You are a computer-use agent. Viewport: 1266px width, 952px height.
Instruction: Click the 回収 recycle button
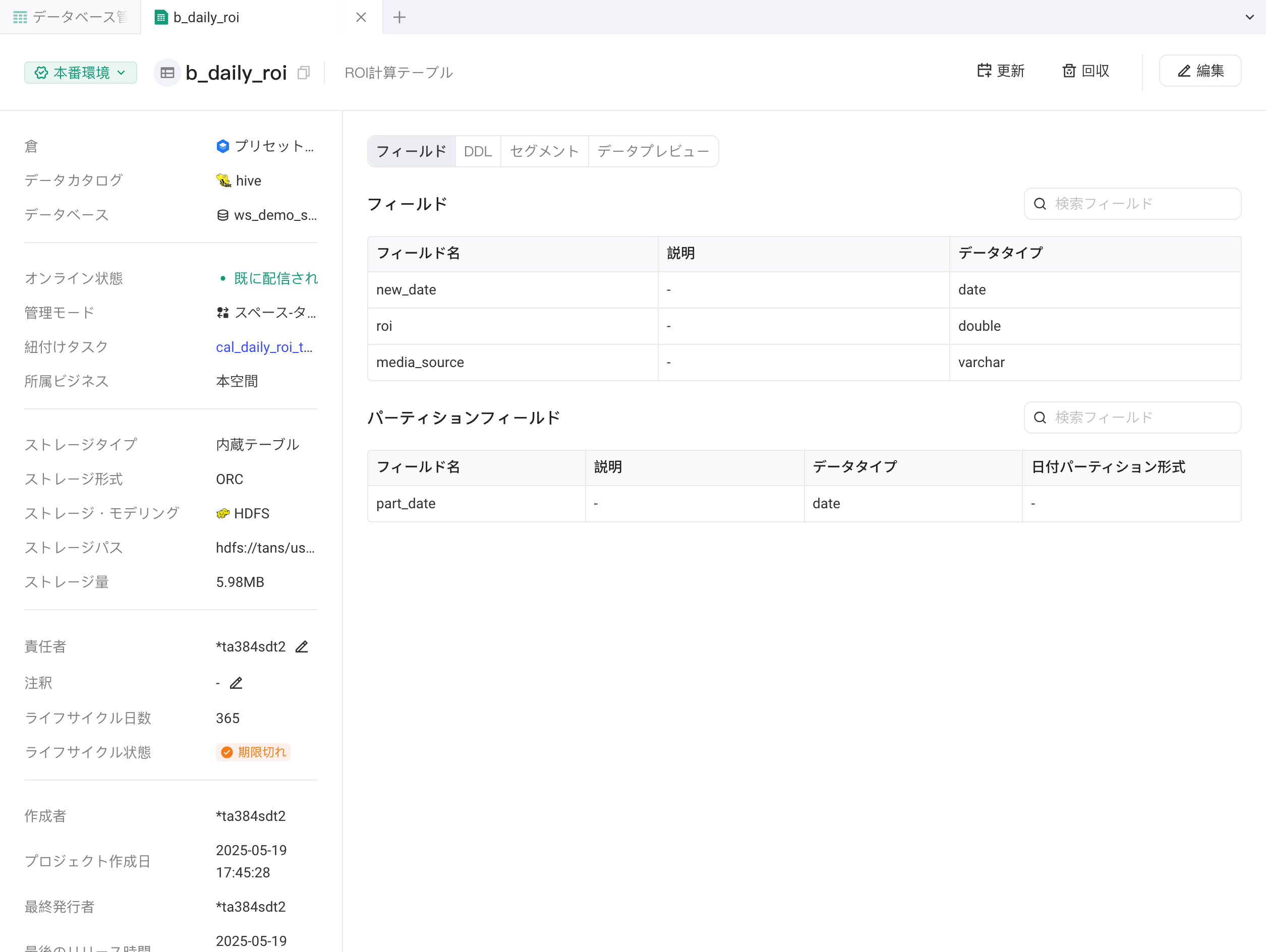click(x=1086, y=71)
